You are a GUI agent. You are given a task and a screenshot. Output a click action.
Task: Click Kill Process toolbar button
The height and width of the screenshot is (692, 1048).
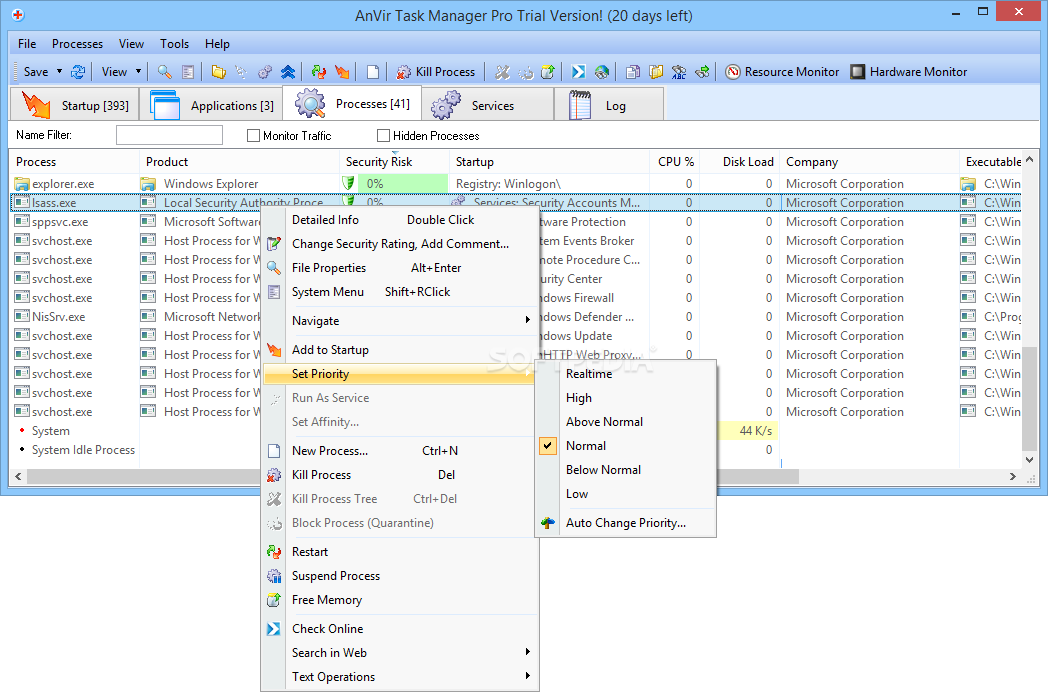tap(436, 72)
